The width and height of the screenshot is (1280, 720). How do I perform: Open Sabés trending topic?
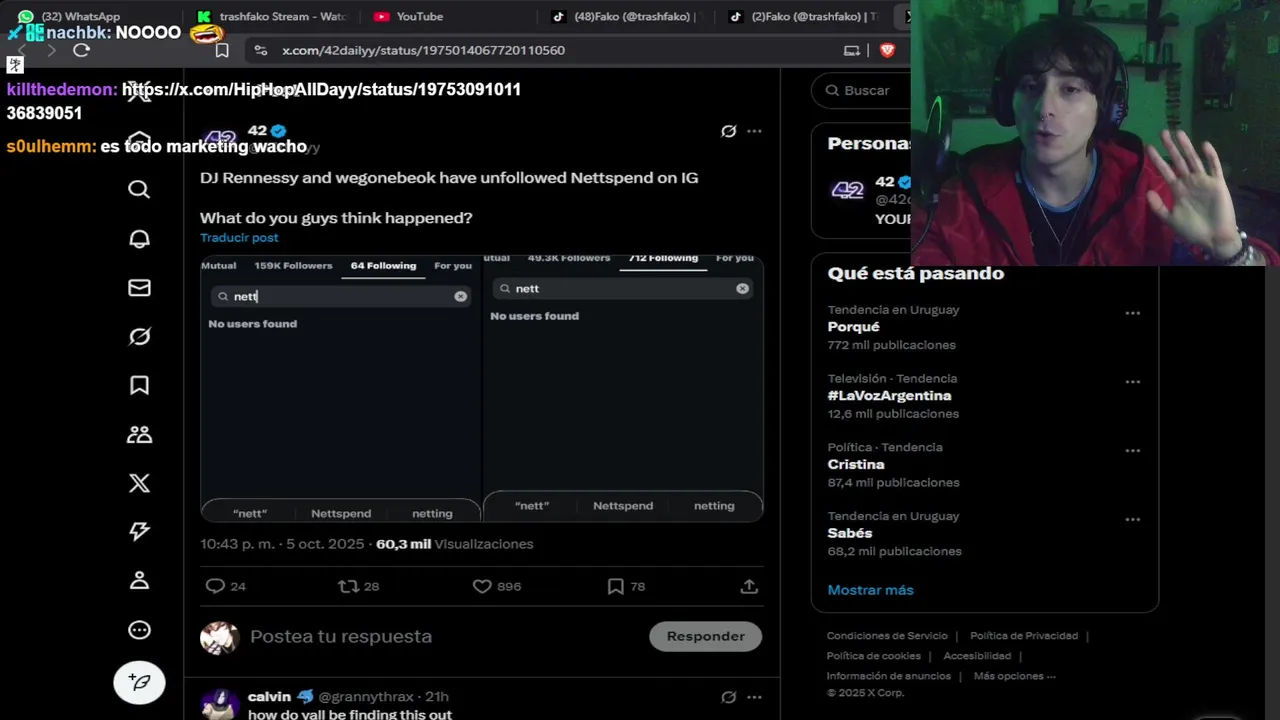pos(850,533)
